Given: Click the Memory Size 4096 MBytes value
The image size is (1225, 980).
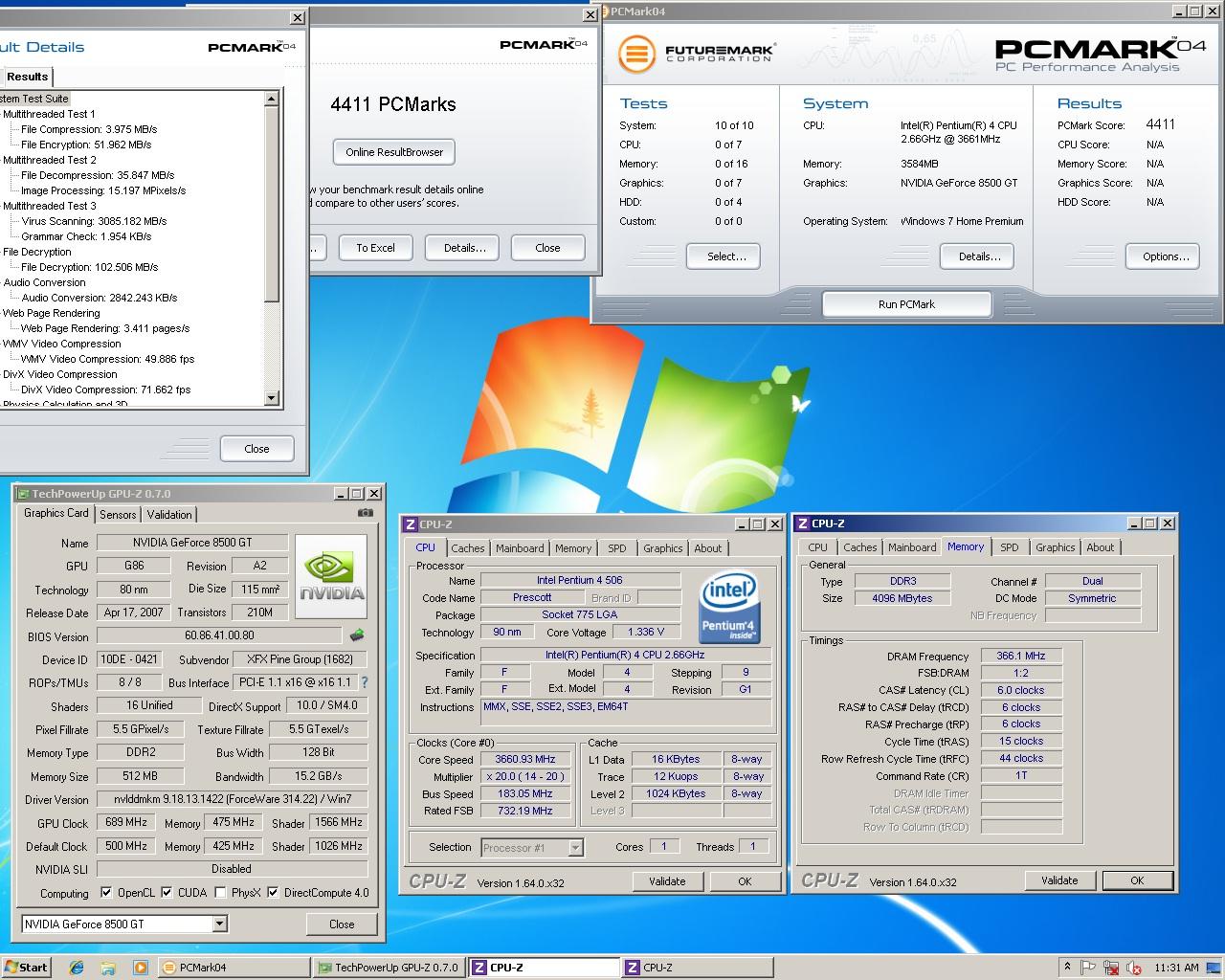Looking at the screenshot, I should click(x=902, y=598).
